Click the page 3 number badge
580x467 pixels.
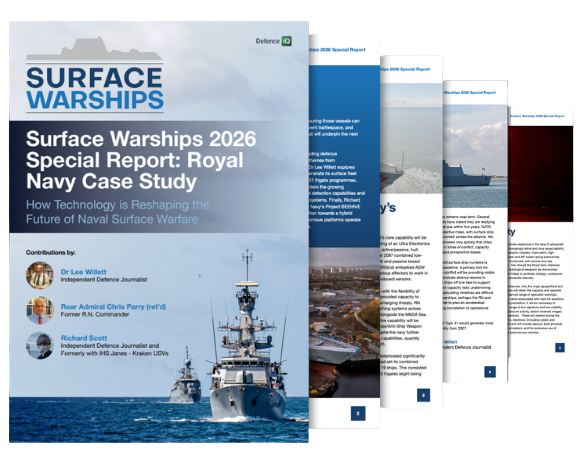click(423, 395)
